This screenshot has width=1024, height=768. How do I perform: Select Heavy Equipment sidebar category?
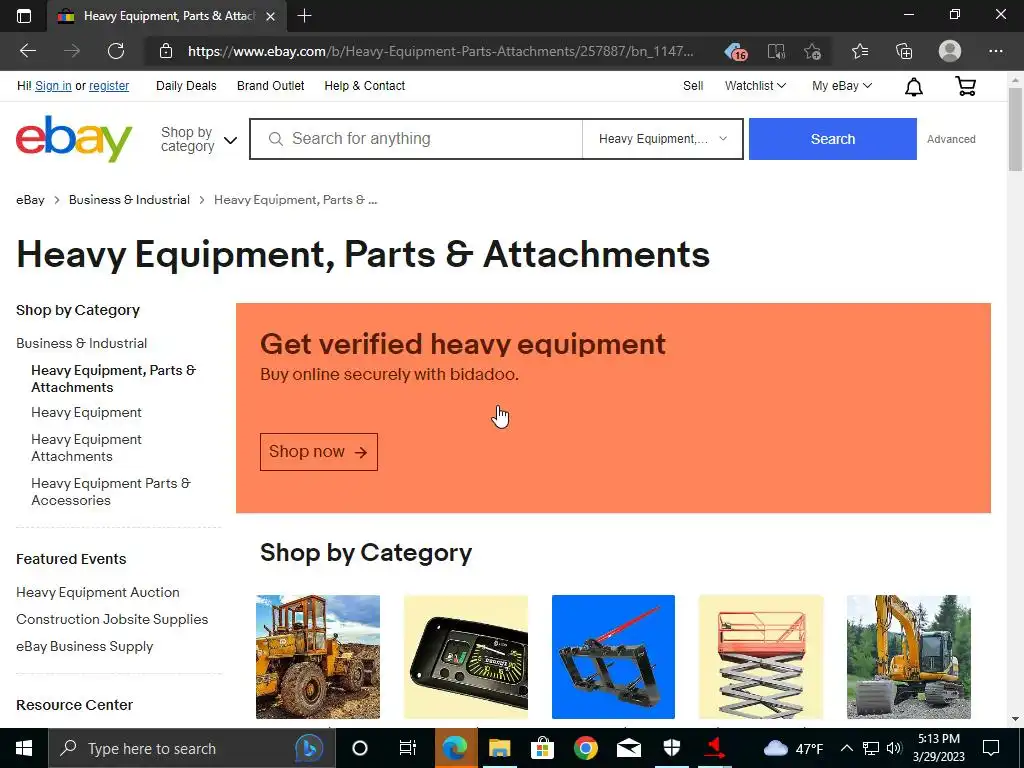pyautogui.click(x=86, y=413)
